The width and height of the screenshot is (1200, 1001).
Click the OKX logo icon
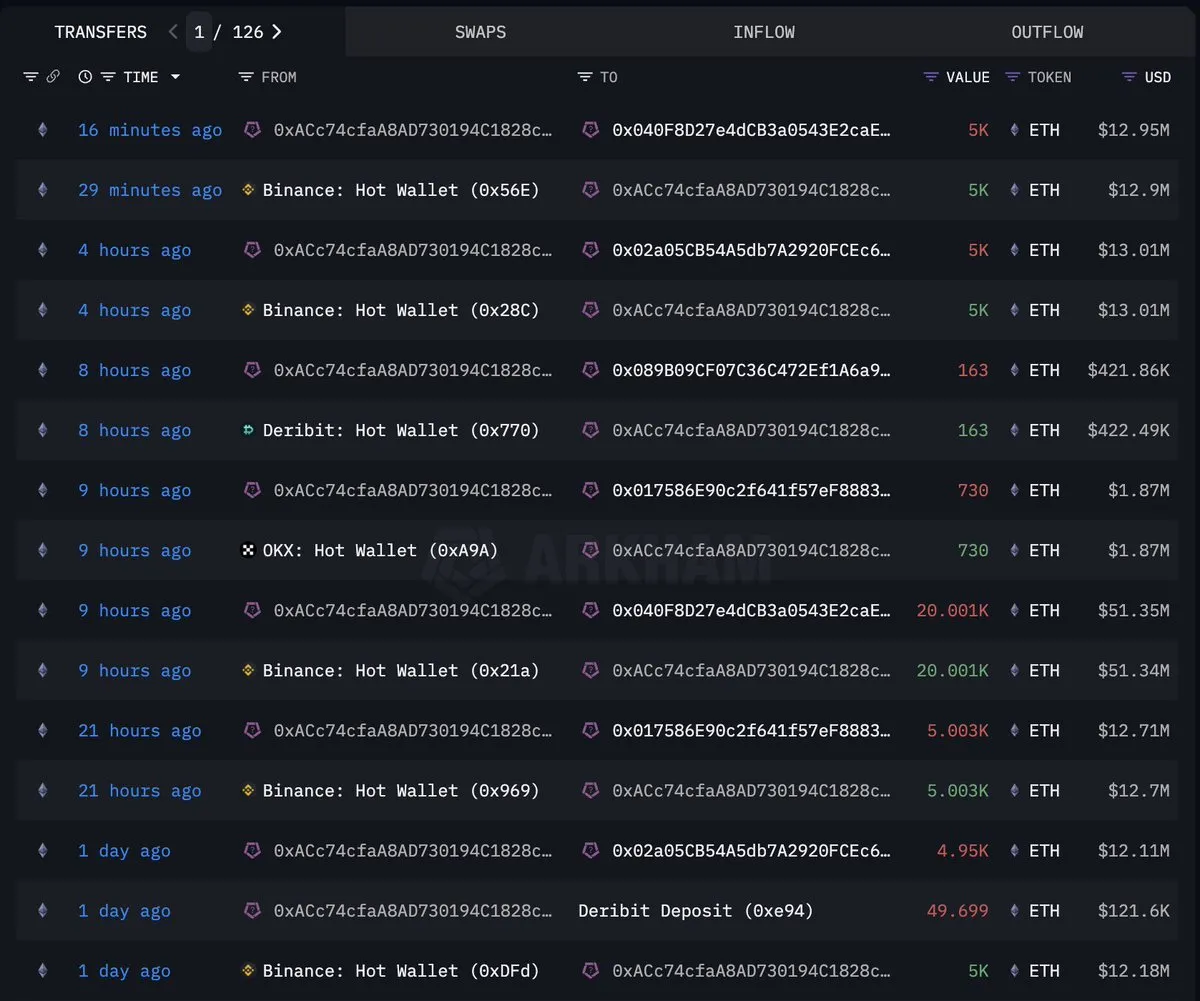[x=249, y=550]
